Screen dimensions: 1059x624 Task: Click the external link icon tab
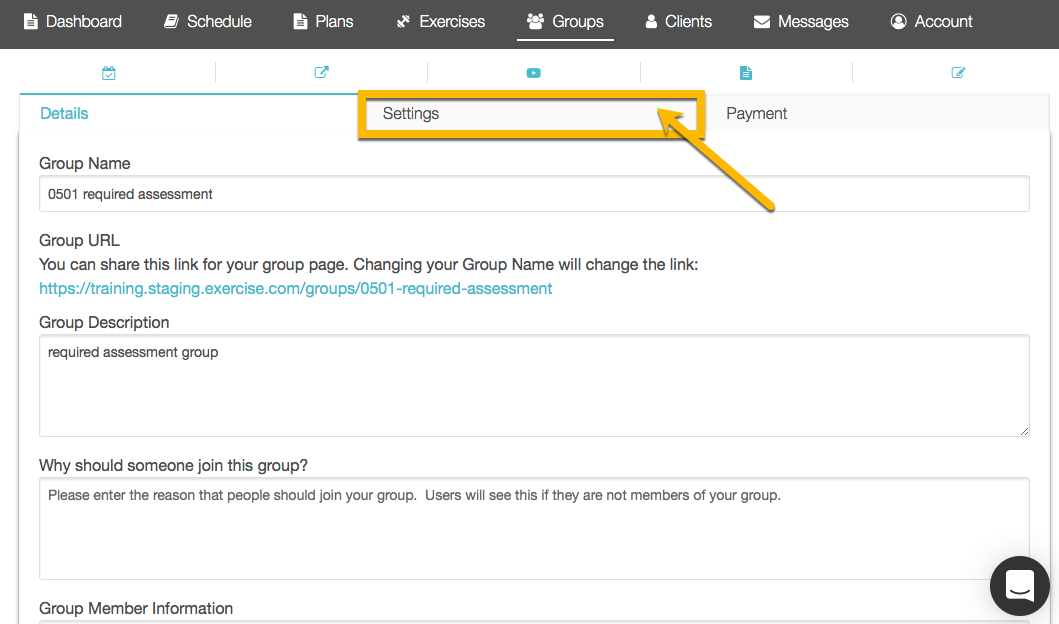click(x=321, y=72)
